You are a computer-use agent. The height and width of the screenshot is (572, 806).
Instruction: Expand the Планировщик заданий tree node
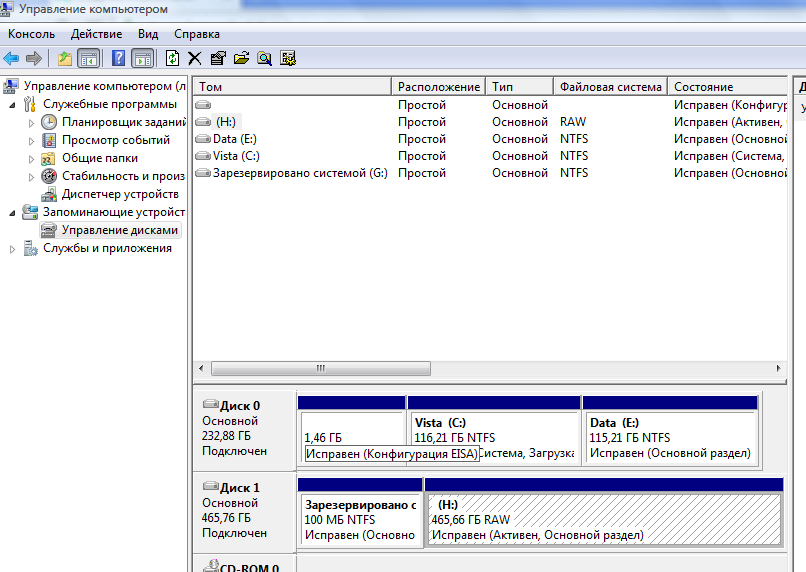(x=32, y=122)
